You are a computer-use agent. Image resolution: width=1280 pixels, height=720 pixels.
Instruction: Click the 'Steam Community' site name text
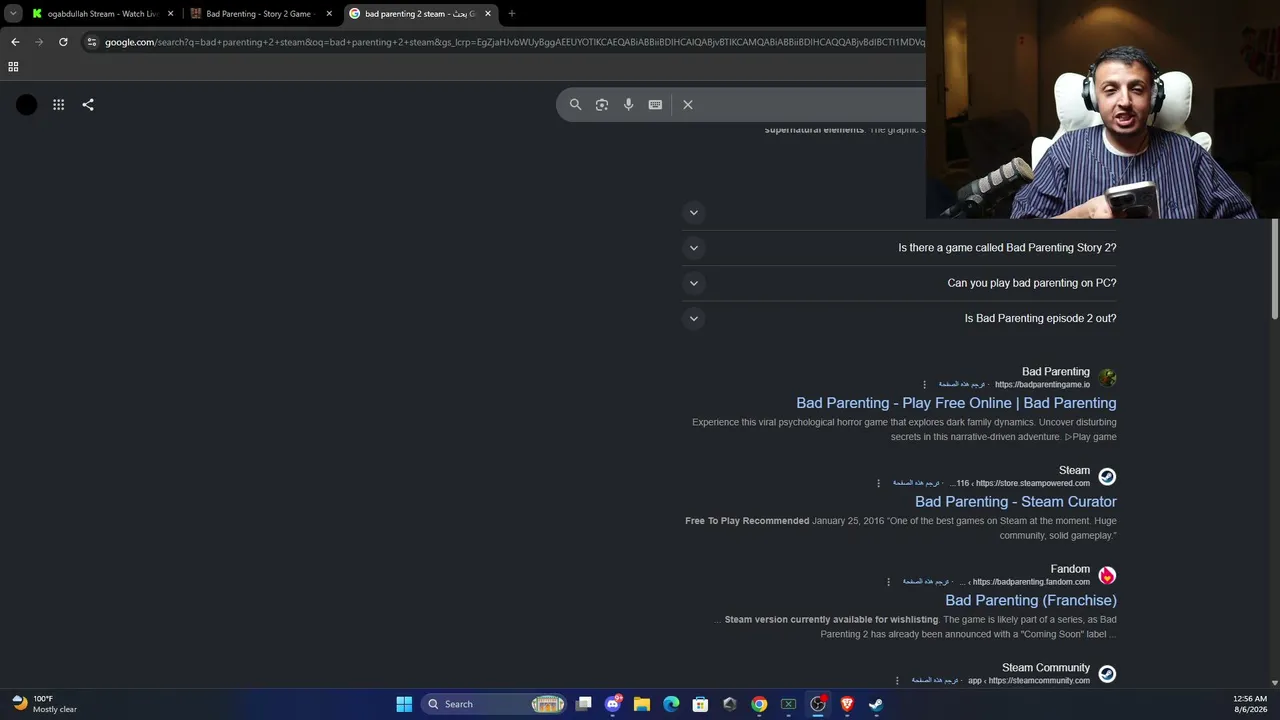tap(1046, 668)
